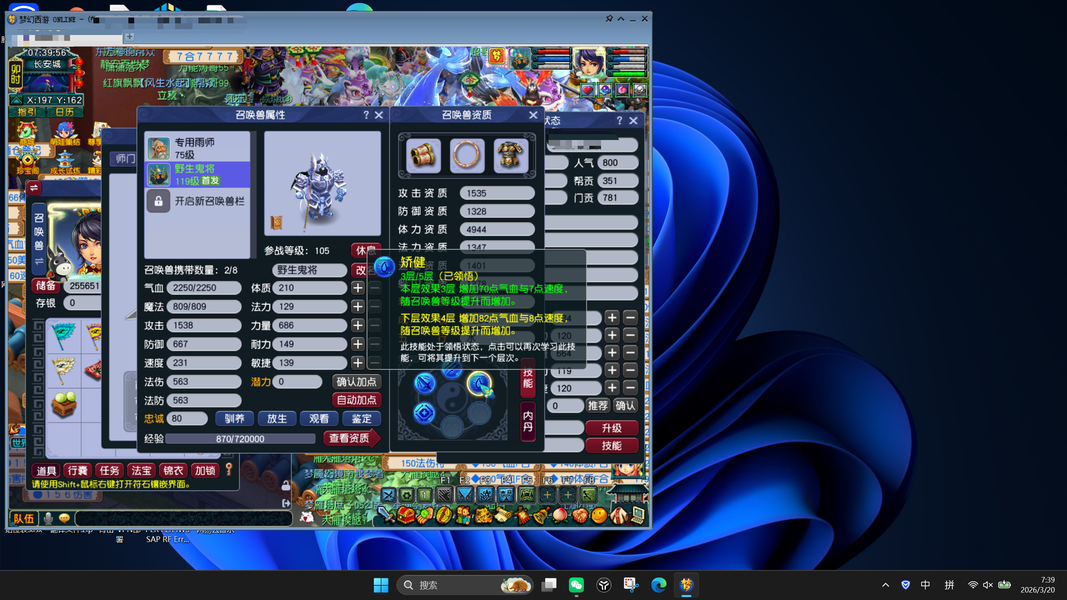Collapse pet aptitude via 查看资质 arrow
This screenshot has height=600, width=1067.
pos(351,438)
